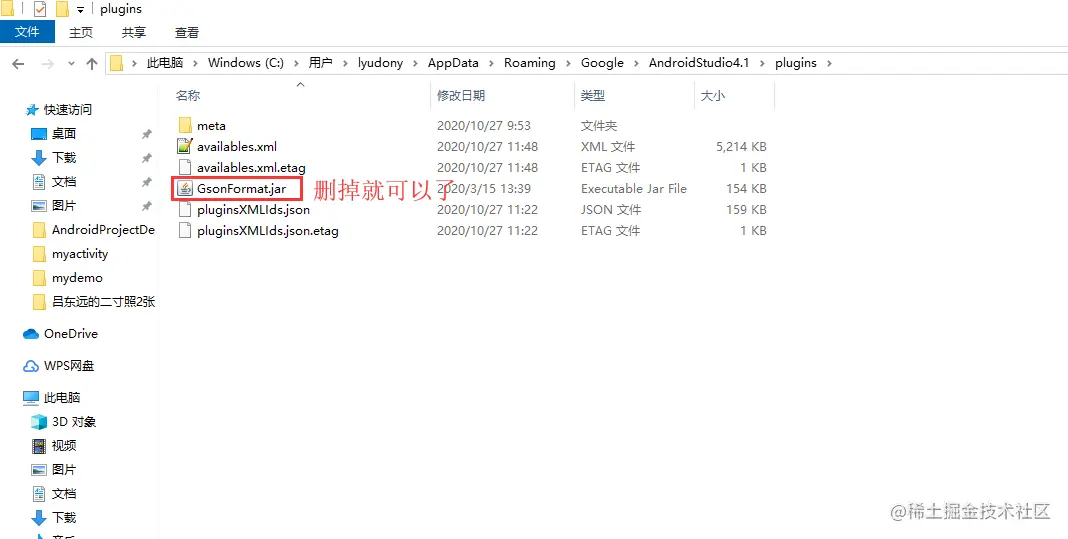Open WPS网盘 in navigation pane
Image resolution: width=1068 pixels, height=539 pixels.
tap(69, 366)
